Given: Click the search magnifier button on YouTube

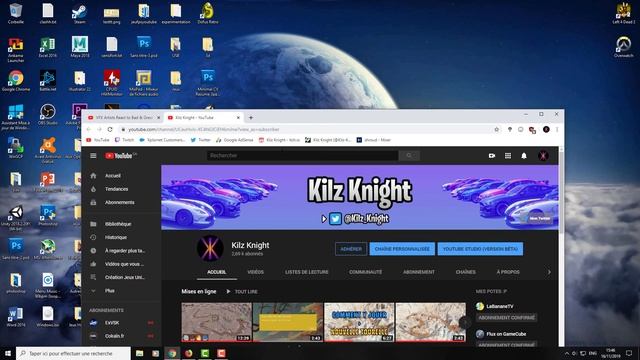Looking at the screenshot, I should pos(409,156).
